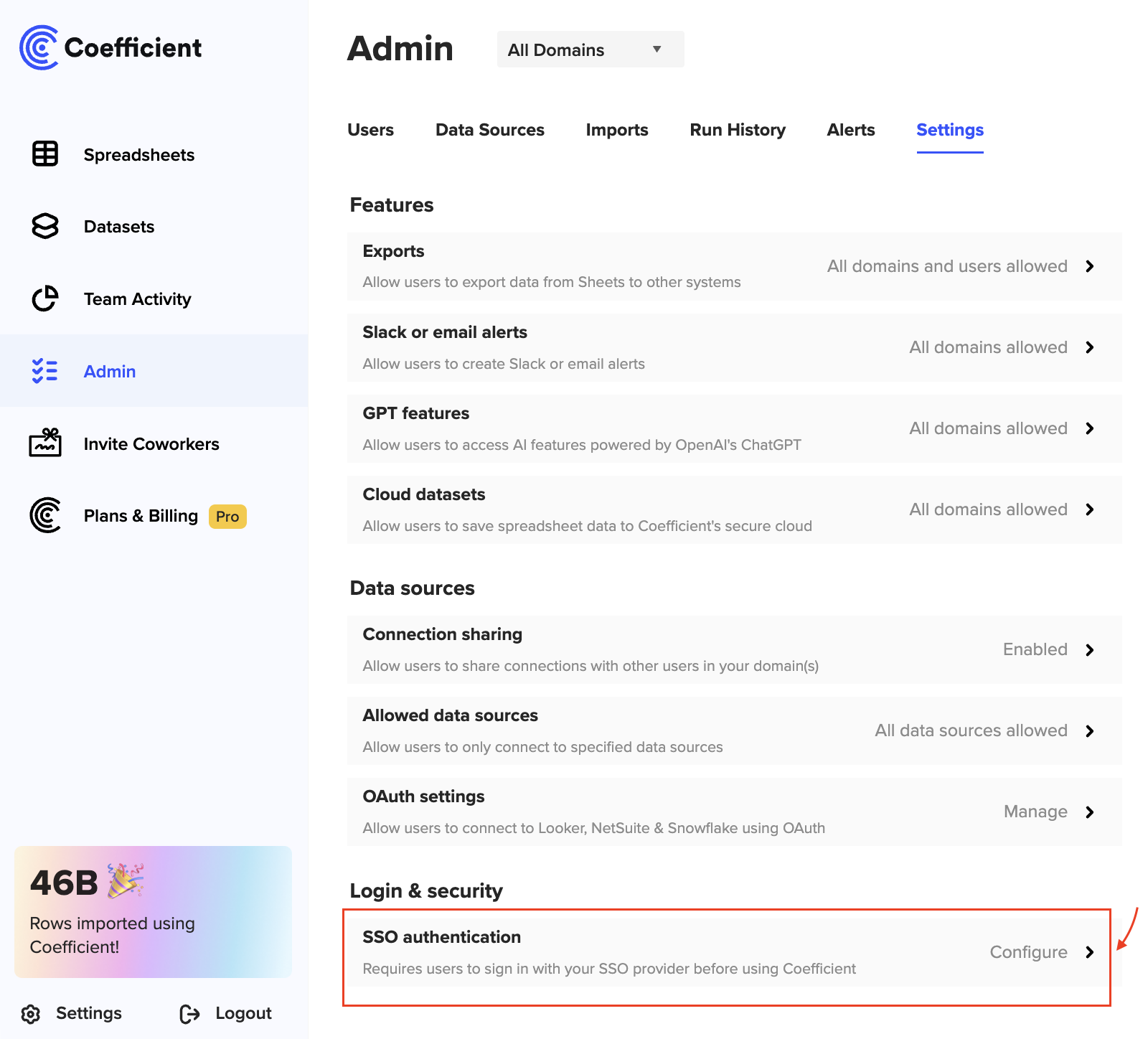Click the Invite Coworkers gift icon
This screenshot has height=1039, width=1148.
tap(45, 443)
